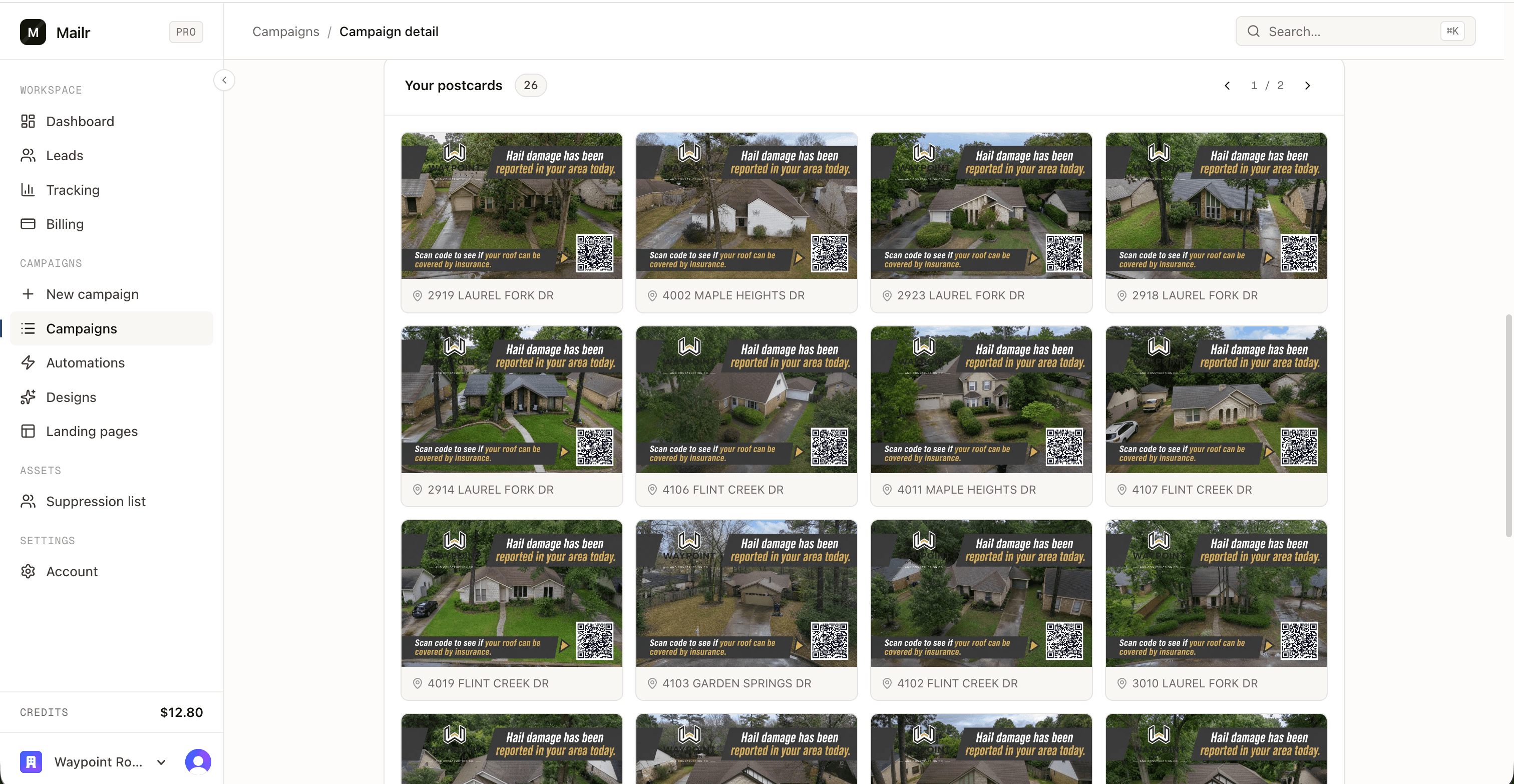Go to the next postcards page
The height and width of the screenshot is (784, 1514).
tap(1308, 86)
